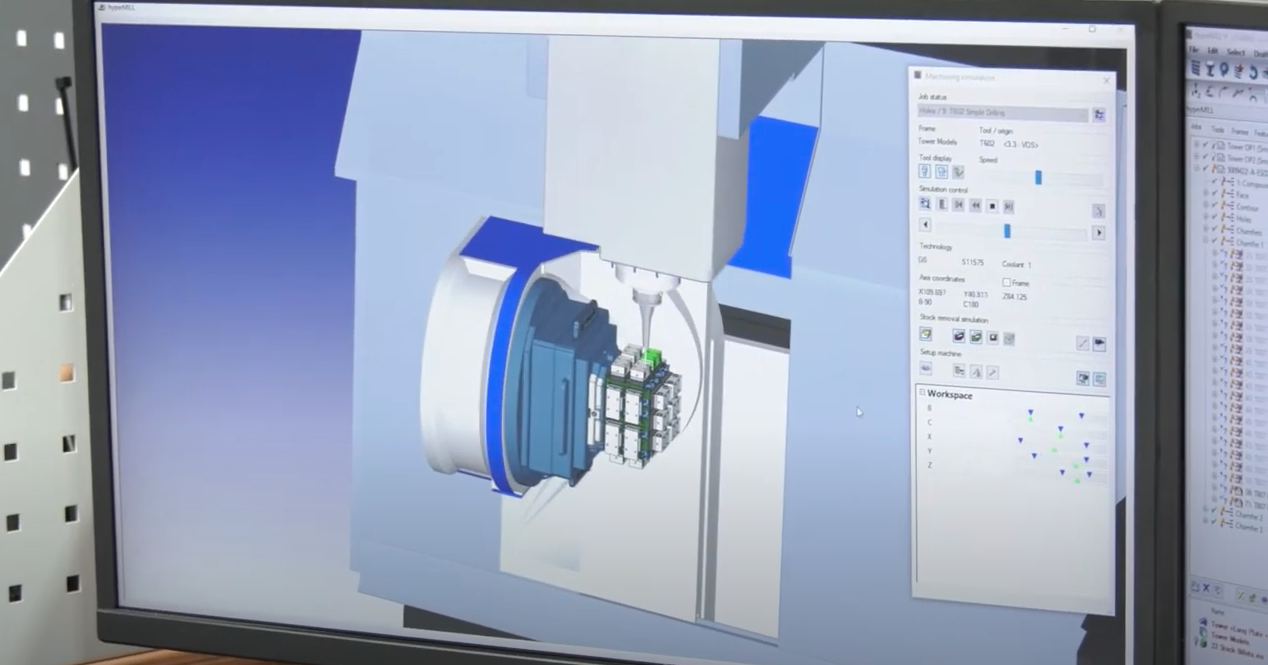1268x665 pixels.
Task: Click the Speed slider handle
Action: point(1038,177)
